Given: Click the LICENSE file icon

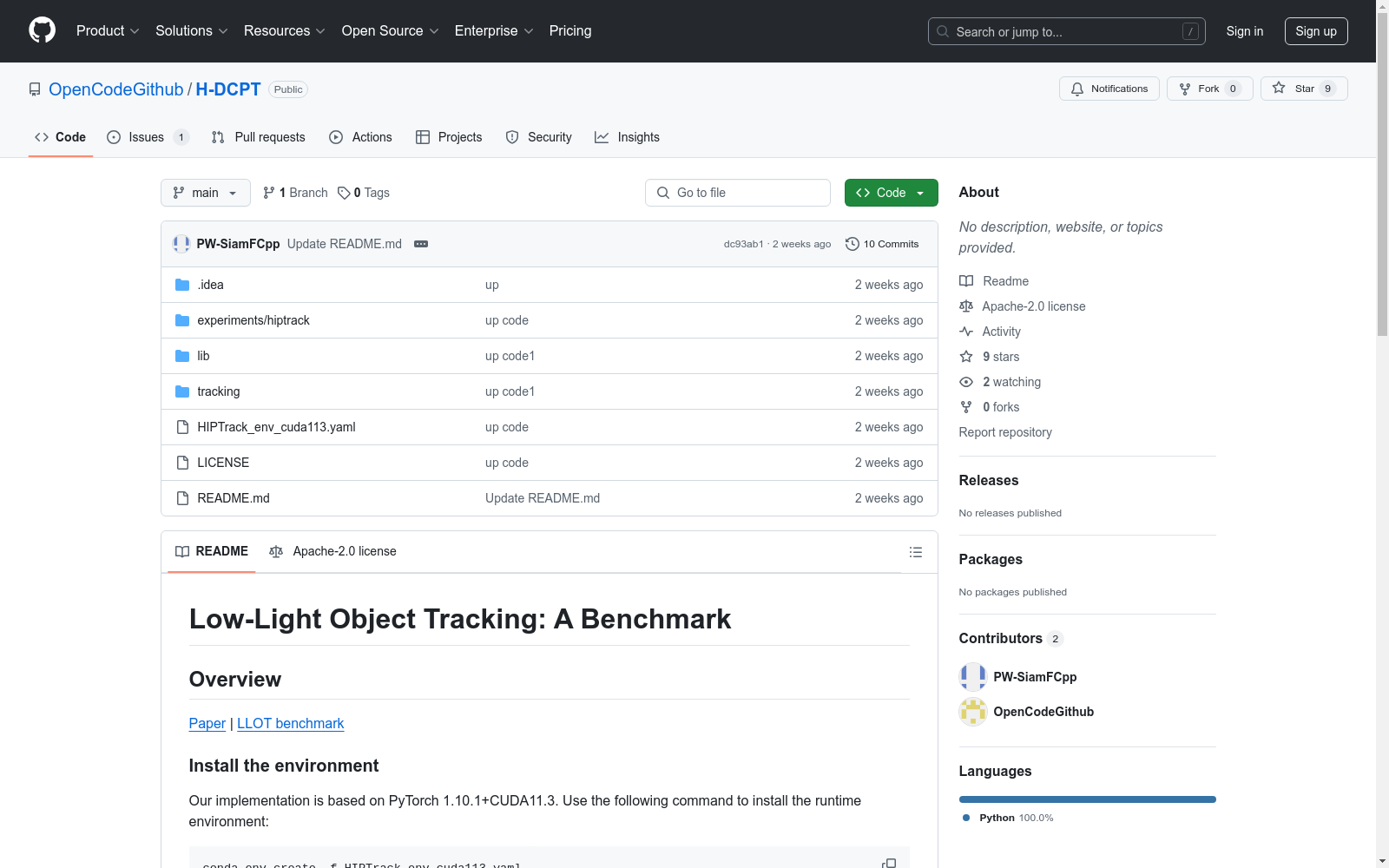Looking at the screenshot, I should tap(182, 463).
